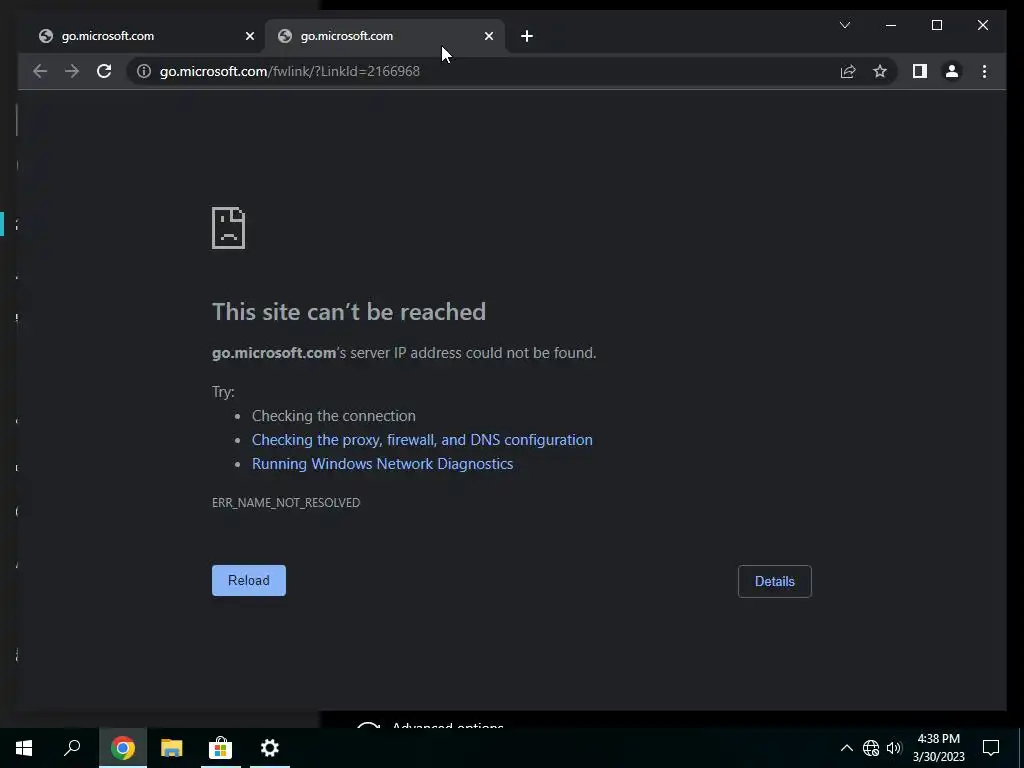Reload the page with the toolbar refresh icon
The width and height of the screenshot is (1024, 768).
104,71
